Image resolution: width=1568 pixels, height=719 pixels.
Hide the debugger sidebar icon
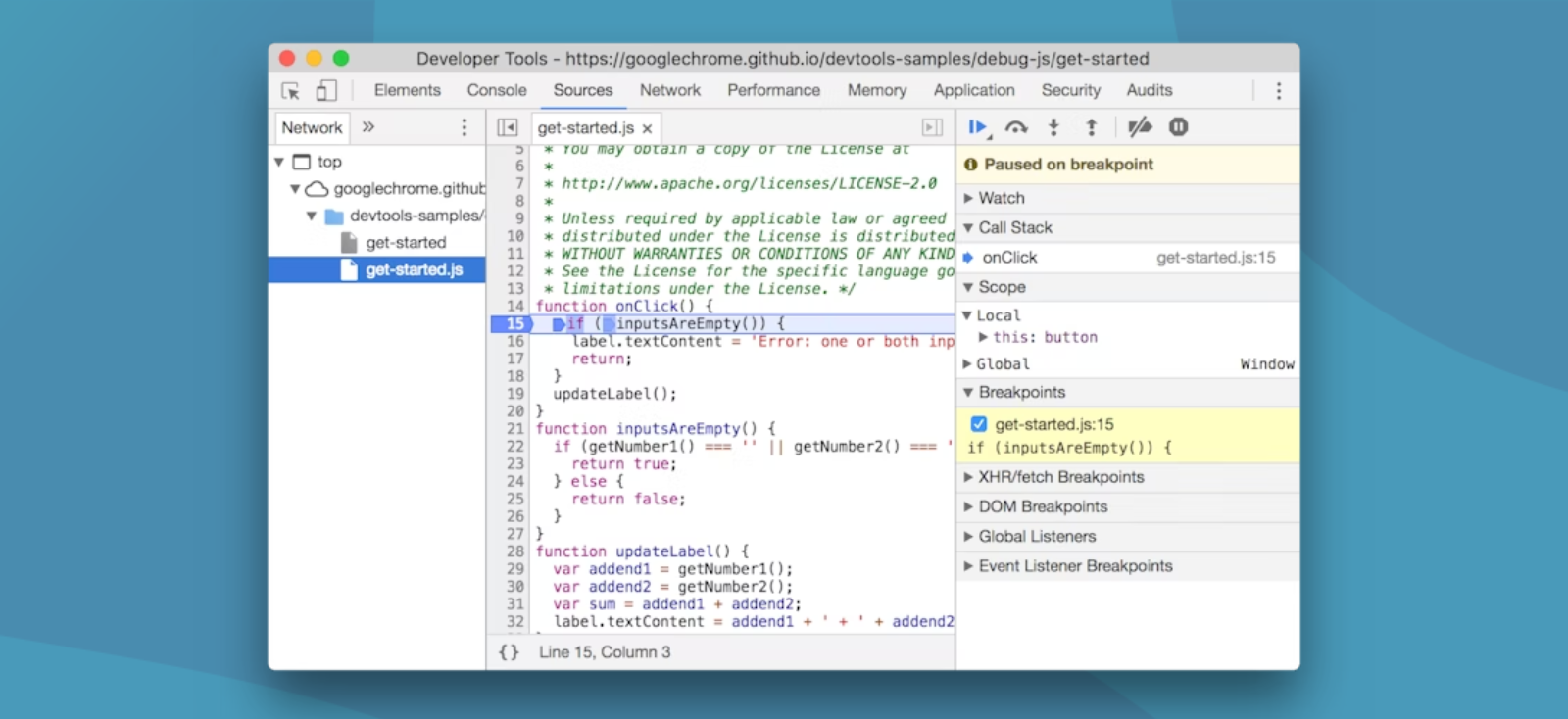(932, 127)
